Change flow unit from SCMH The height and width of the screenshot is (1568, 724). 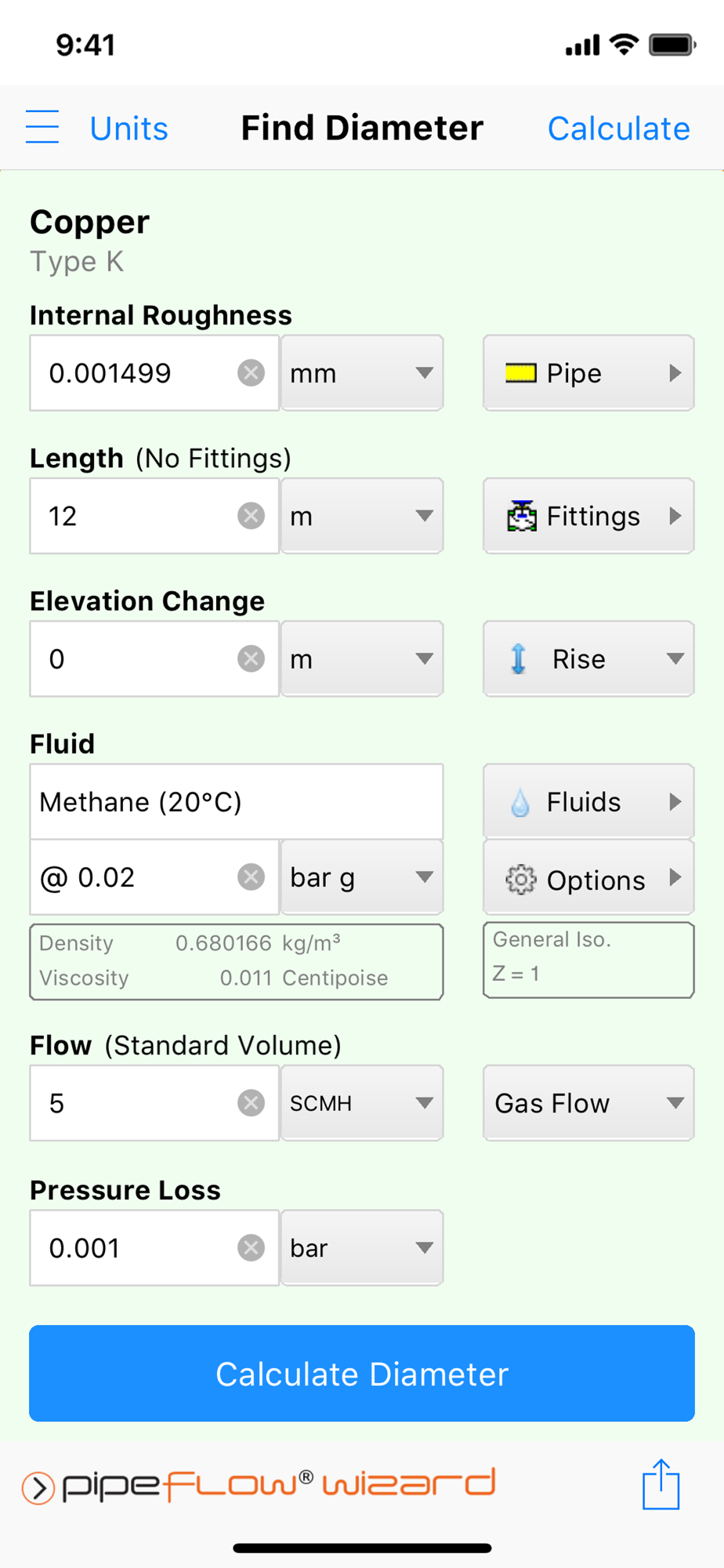362,1103
